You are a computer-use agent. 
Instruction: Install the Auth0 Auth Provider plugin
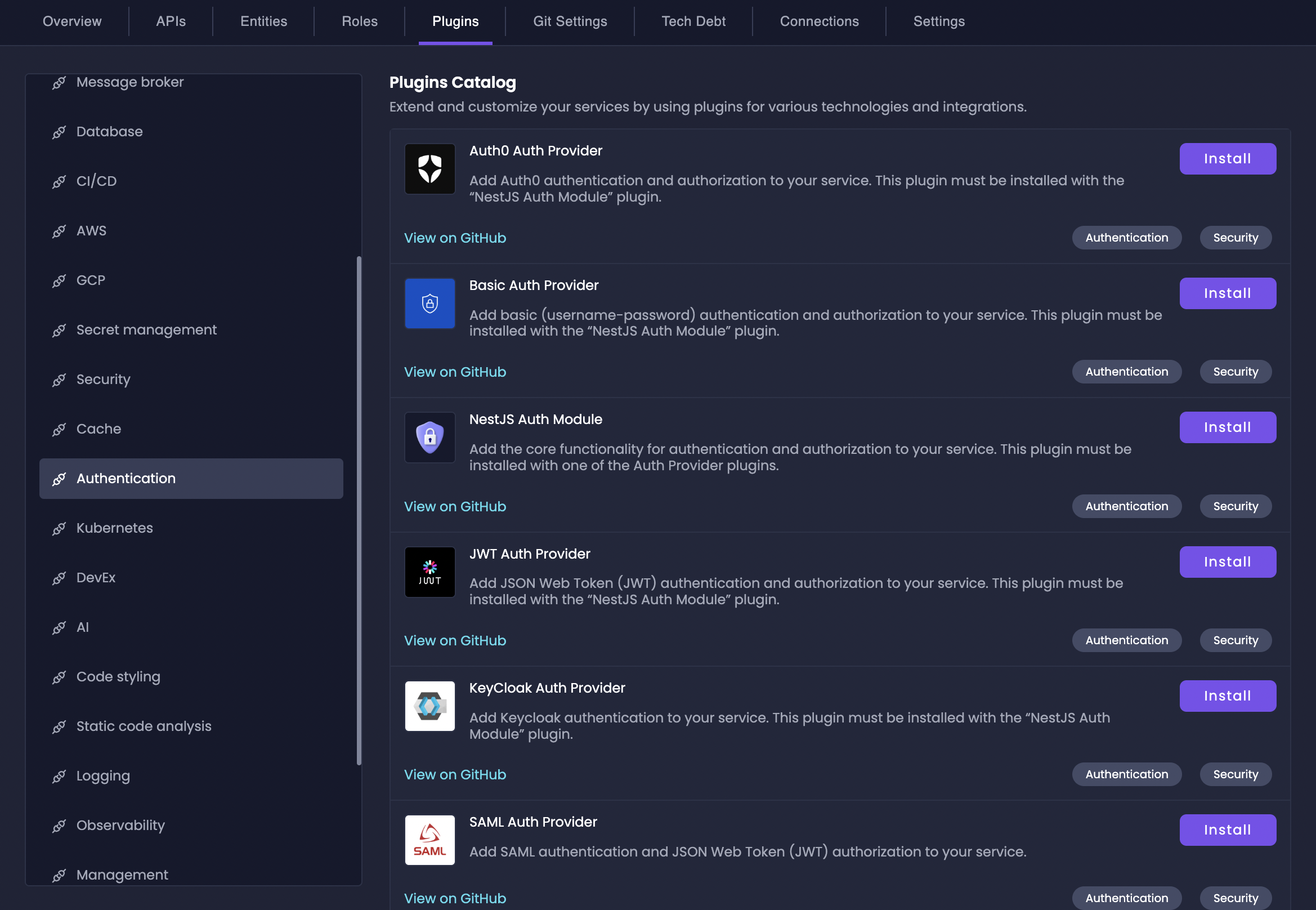(1227, 159)
